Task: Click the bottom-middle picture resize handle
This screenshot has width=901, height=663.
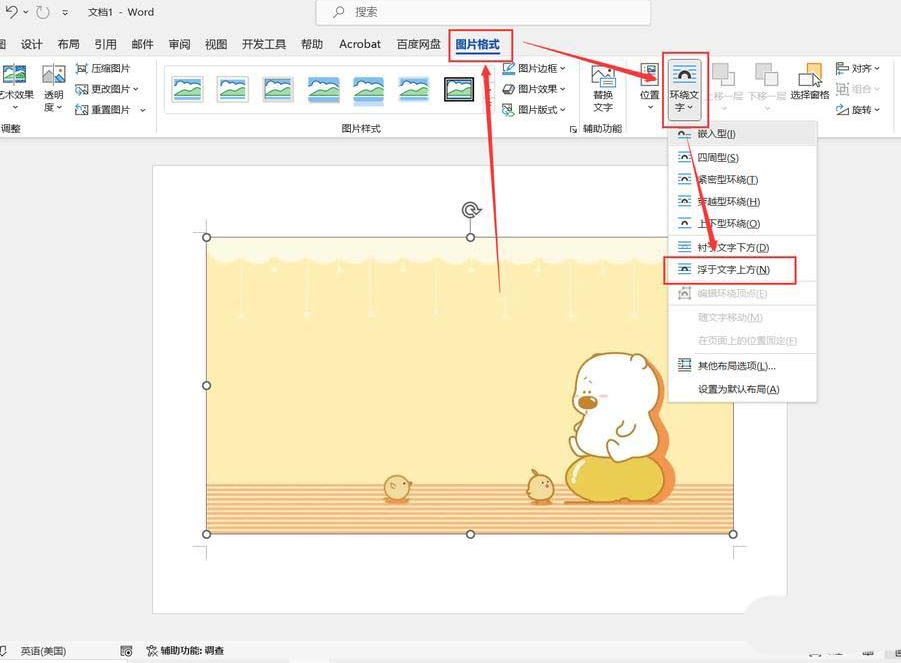Action: 471,534
